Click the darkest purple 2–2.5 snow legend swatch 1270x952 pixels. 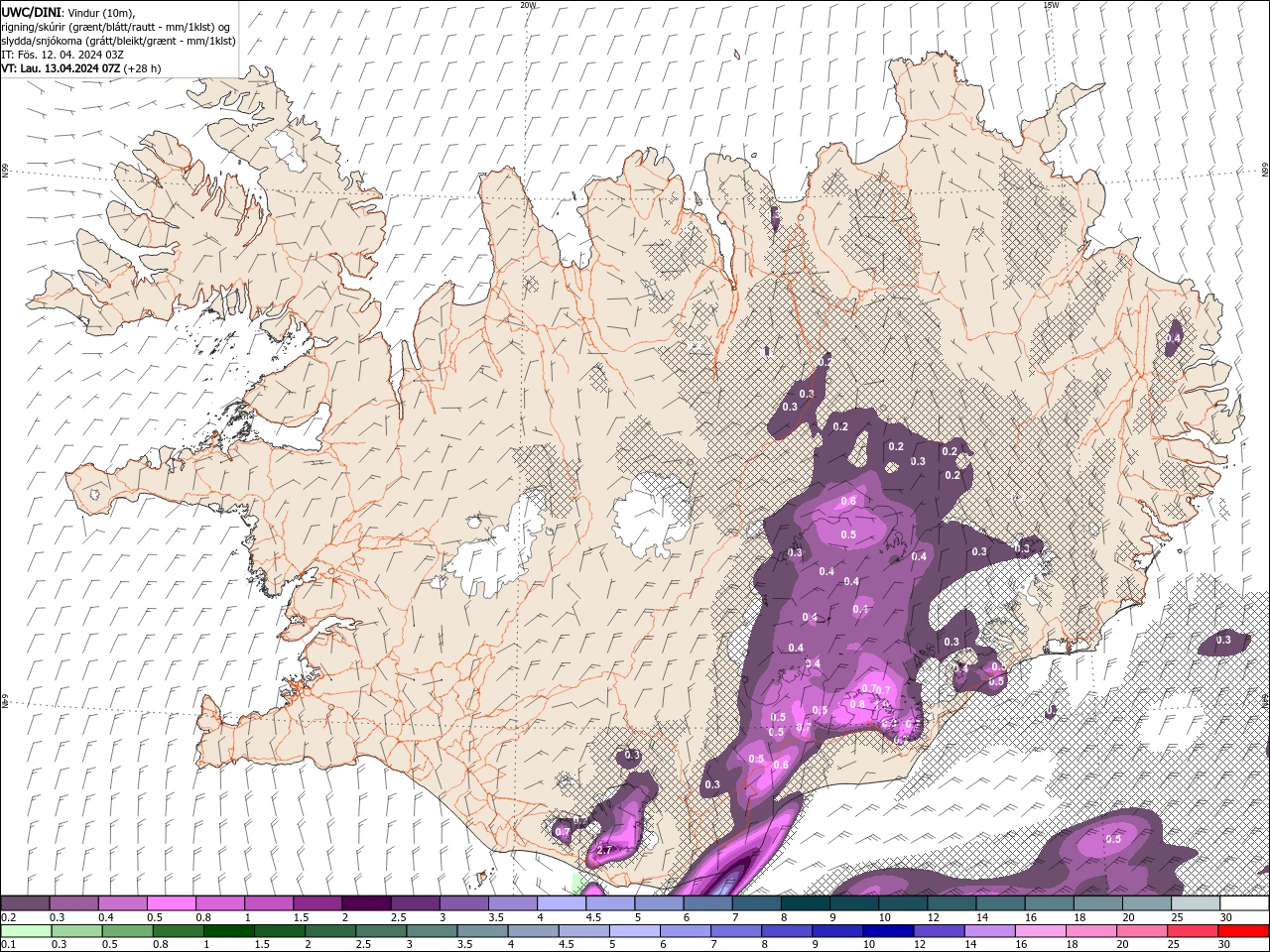(366, 903)
